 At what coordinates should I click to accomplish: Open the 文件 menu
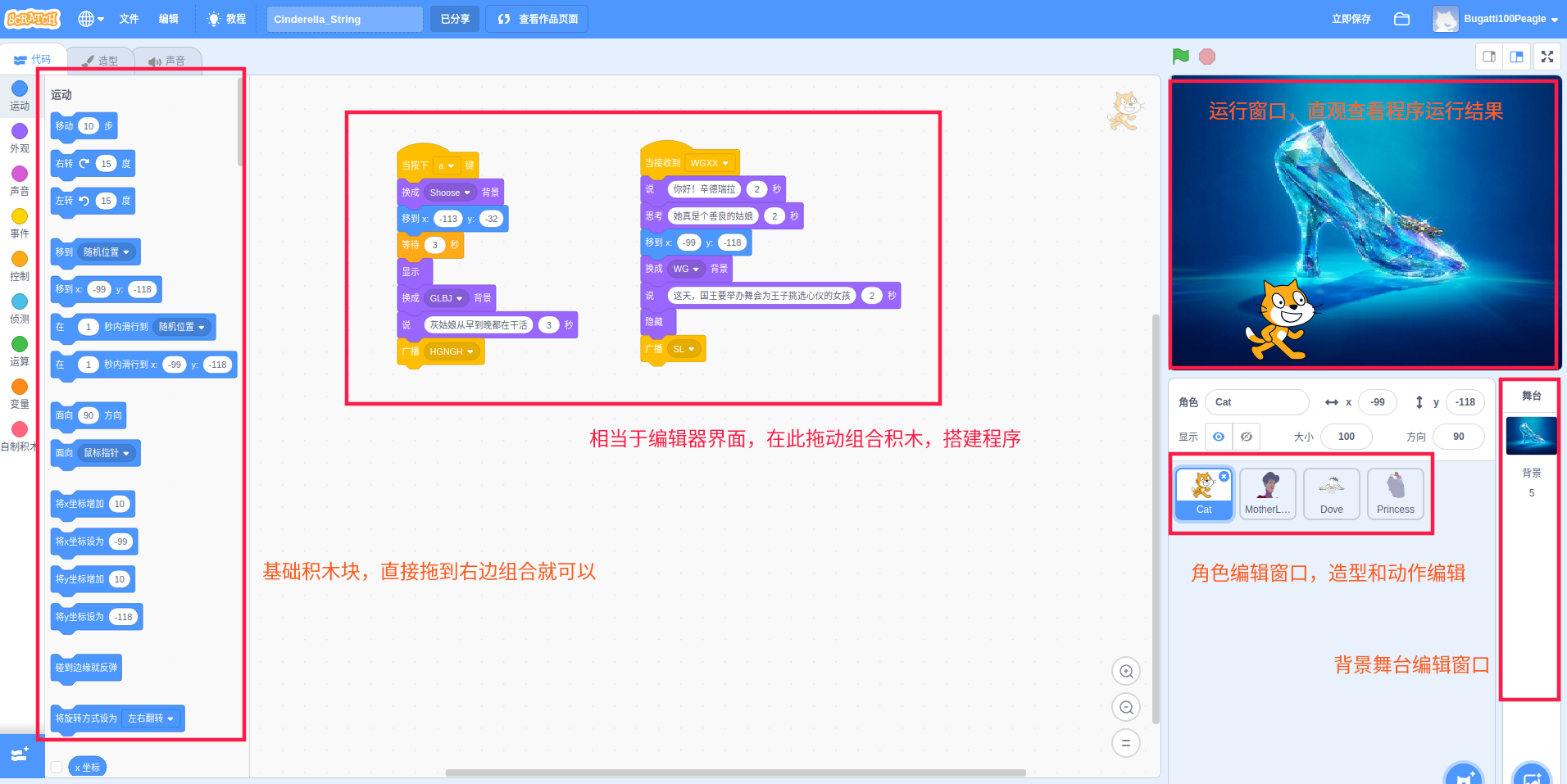[129, 19]
